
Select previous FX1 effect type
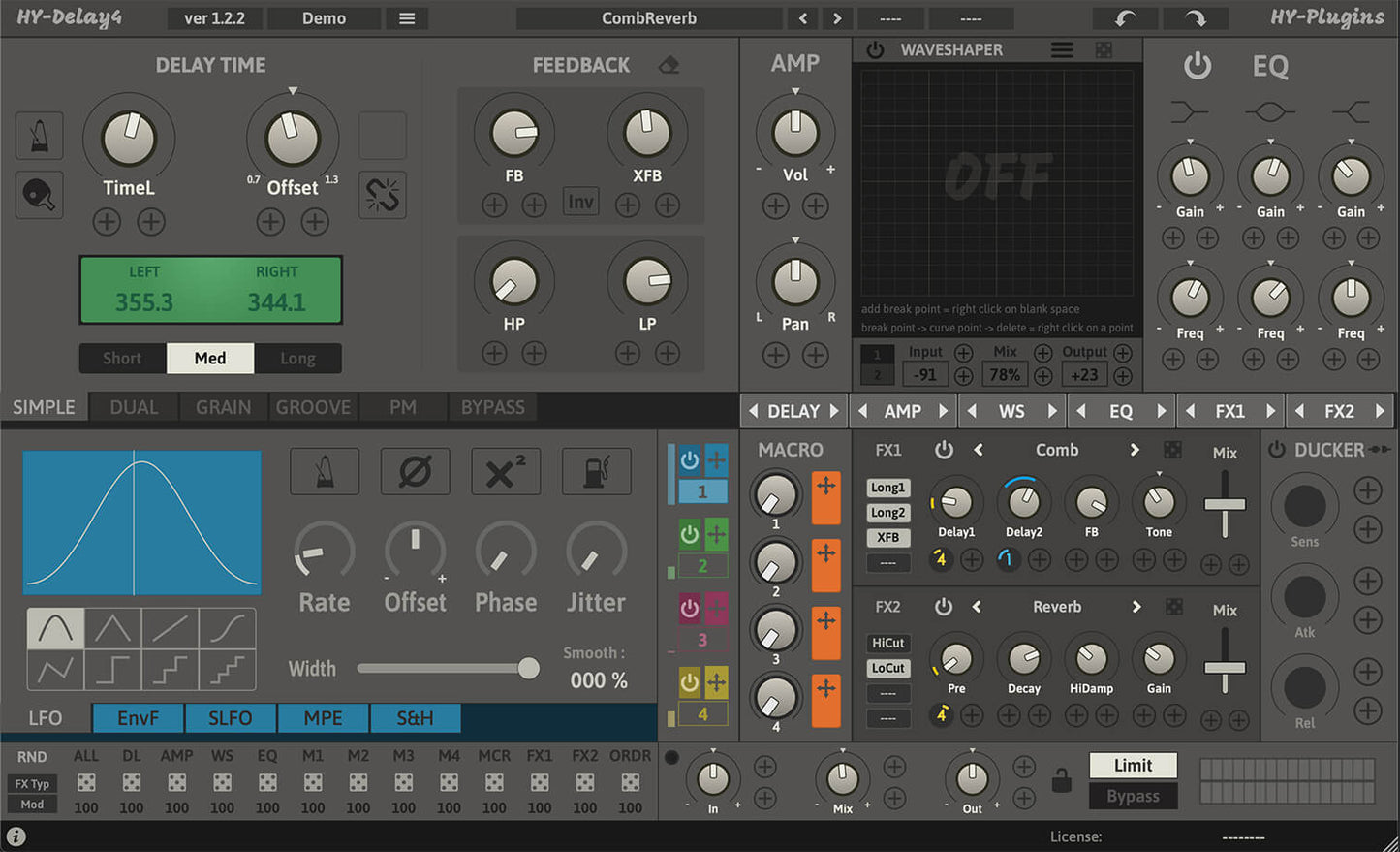click(978, 450)
